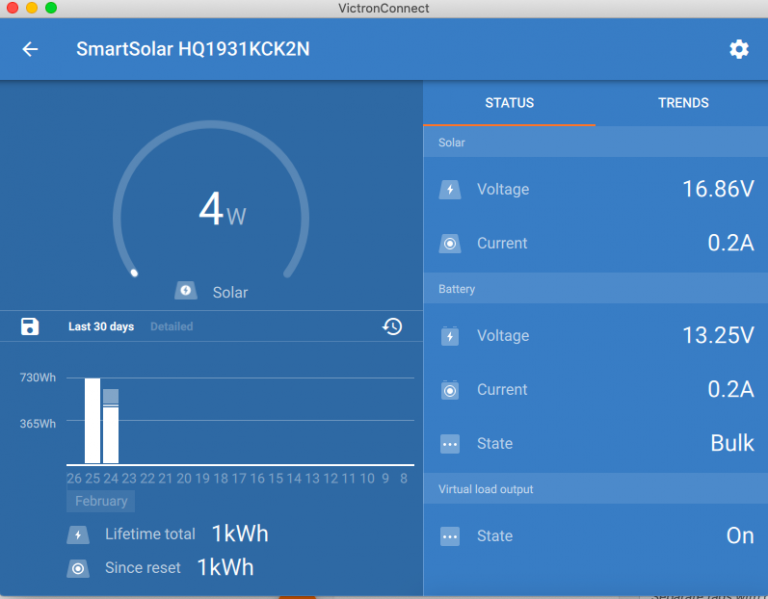Click the solar voltage value 16.86V

(x=718, y=189)
